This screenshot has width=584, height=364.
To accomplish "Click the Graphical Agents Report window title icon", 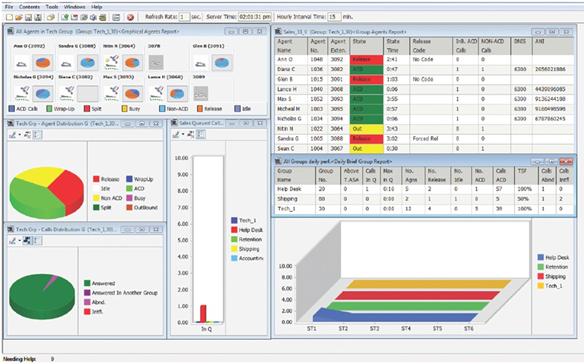I will [x=11, y=31].
